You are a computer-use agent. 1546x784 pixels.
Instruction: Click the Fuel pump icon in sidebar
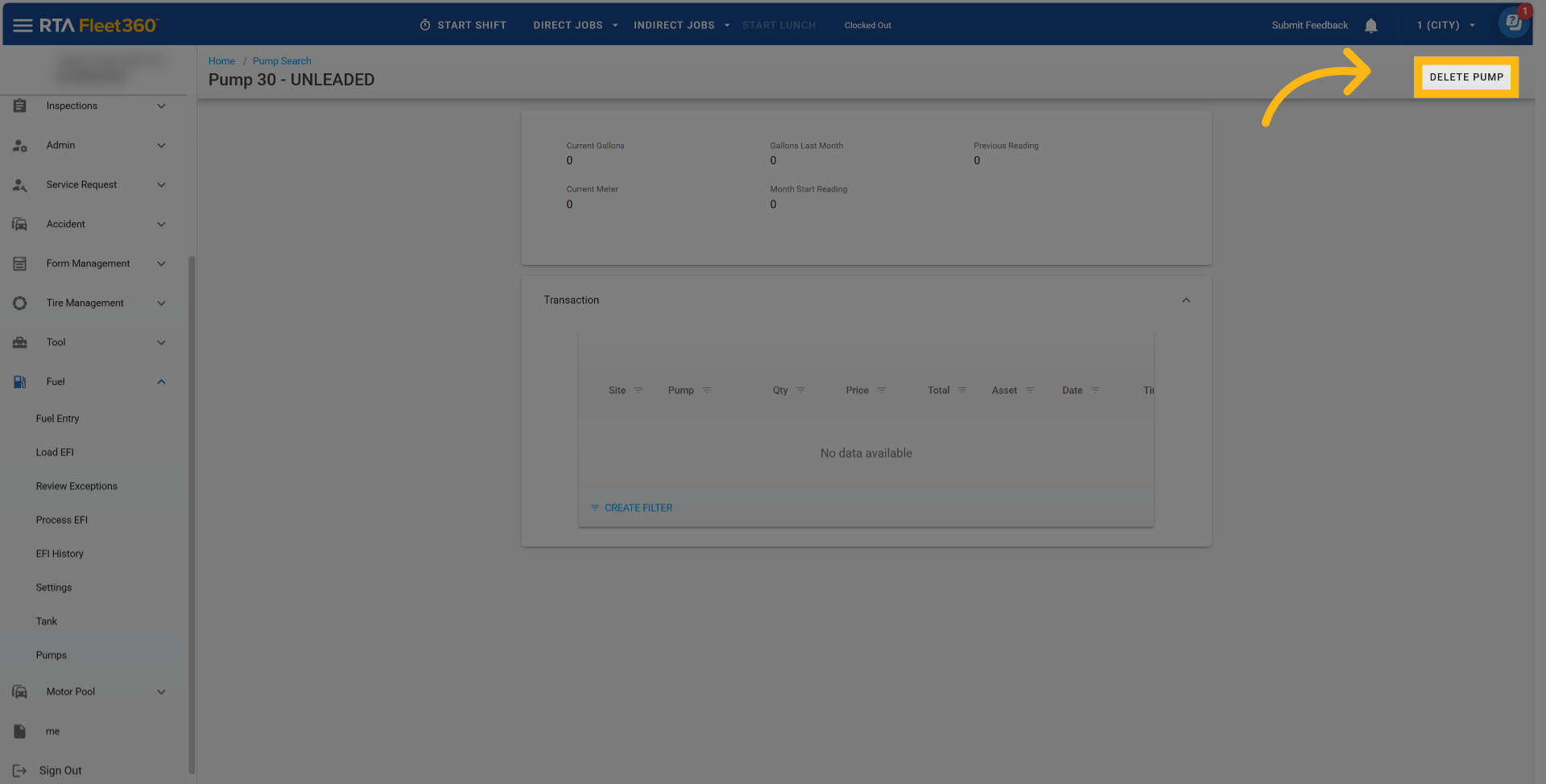point(20,382)
